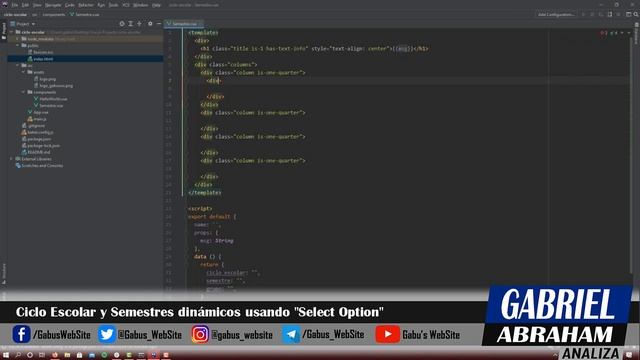
Task: Select HelloWorld.vue in components
Action: [51, 99]
